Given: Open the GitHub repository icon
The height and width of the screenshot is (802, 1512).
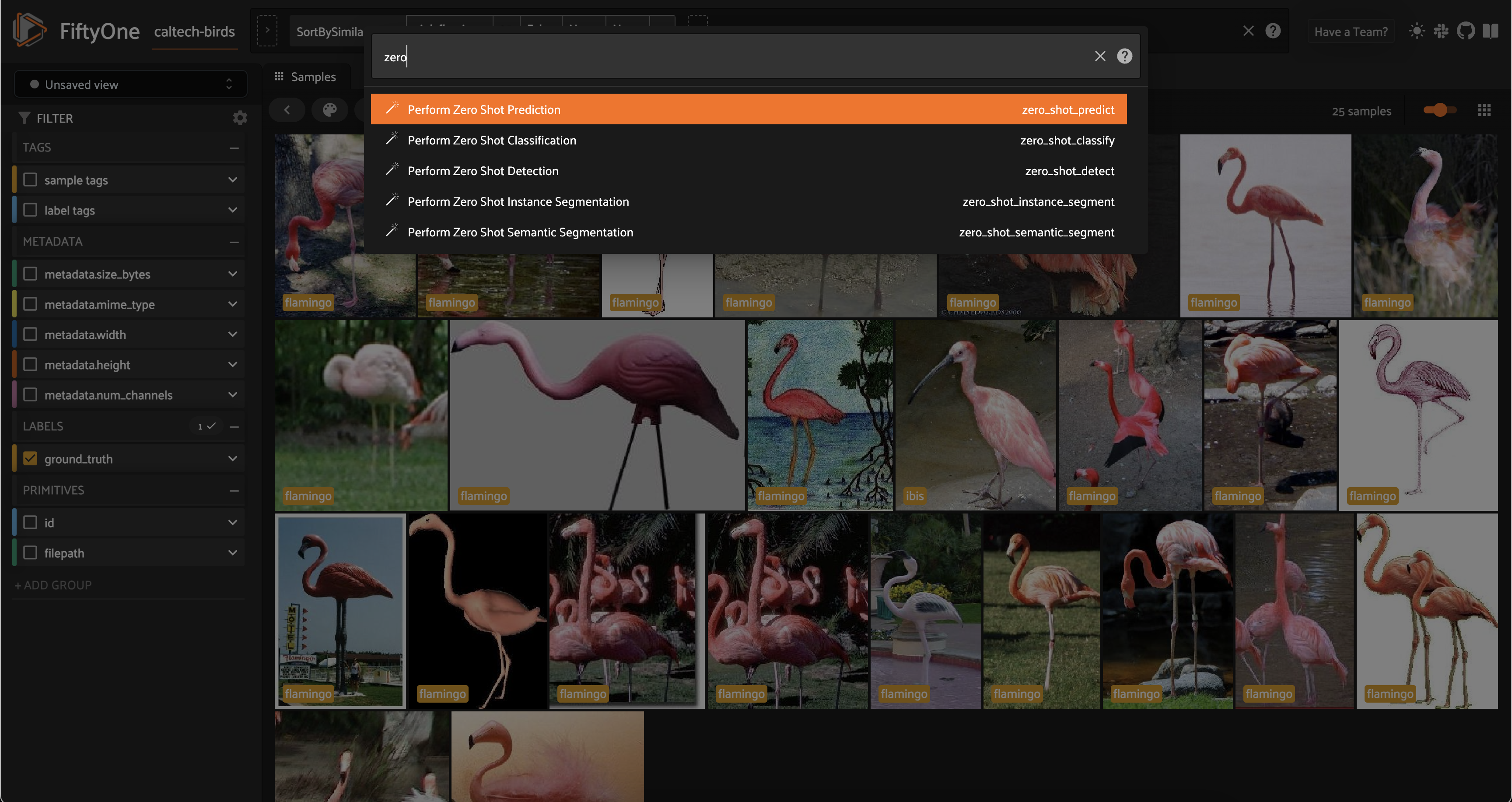Looking at the screenshot, I should pyautogui.click(x=1465, y=31).
